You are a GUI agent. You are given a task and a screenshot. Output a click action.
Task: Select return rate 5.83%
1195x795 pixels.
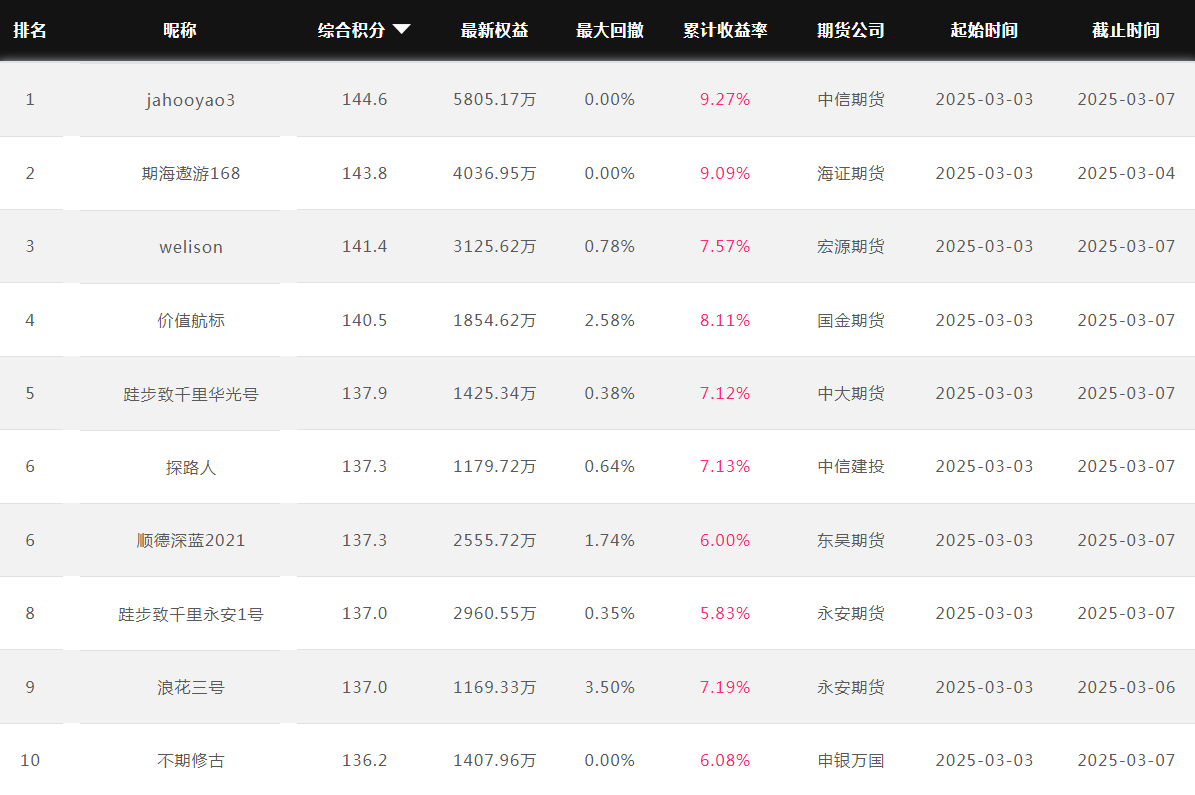click(x=725, y=614)
